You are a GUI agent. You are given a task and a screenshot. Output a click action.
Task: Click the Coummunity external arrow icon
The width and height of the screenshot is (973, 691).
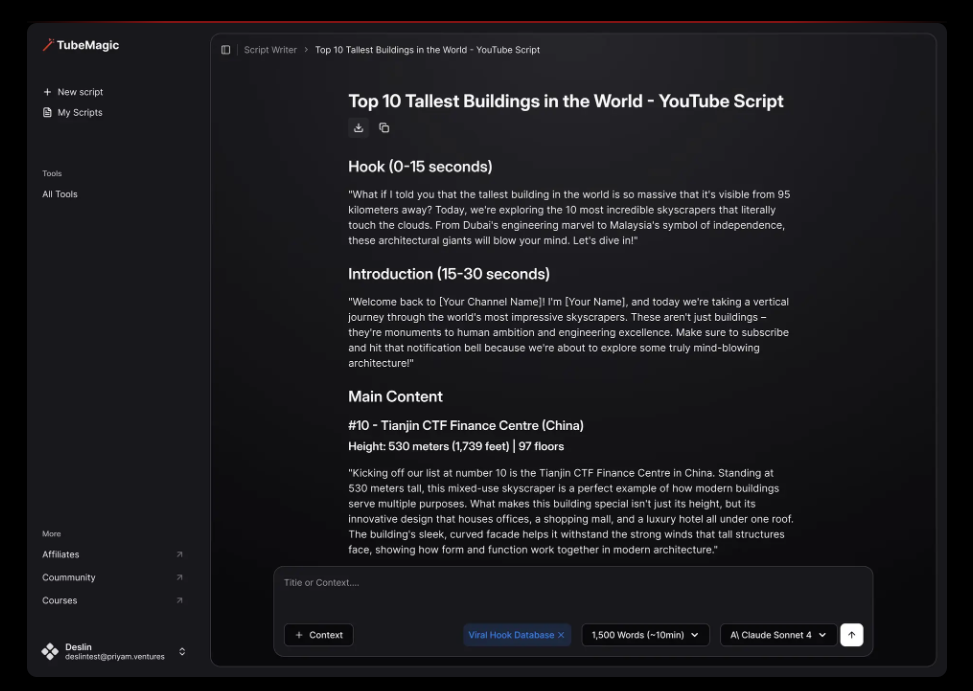tap(179, 577)
